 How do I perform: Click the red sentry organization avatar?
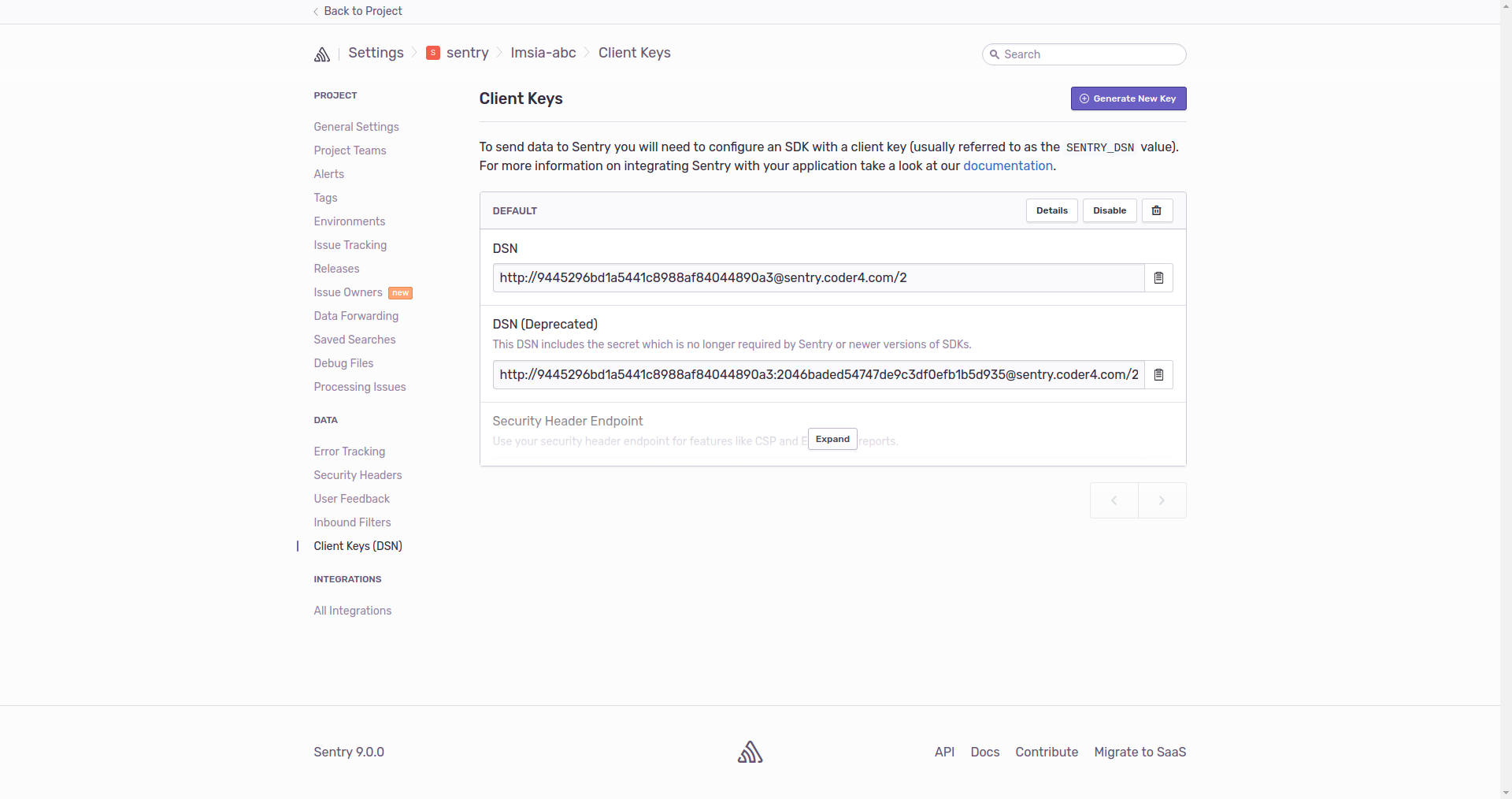coord(432,53)
